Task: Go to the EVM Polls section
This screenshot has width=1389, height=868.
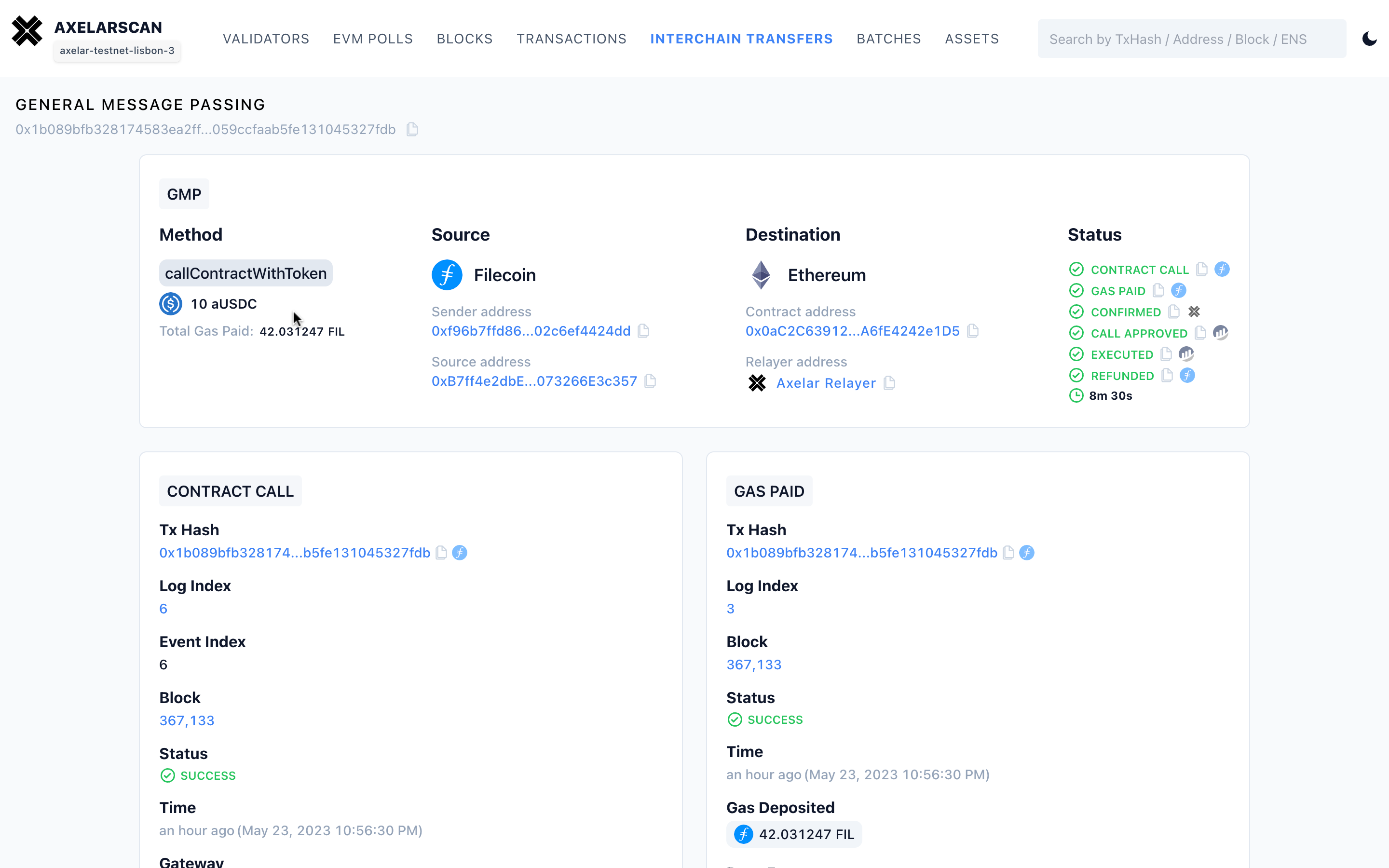Action: point(372,39)
